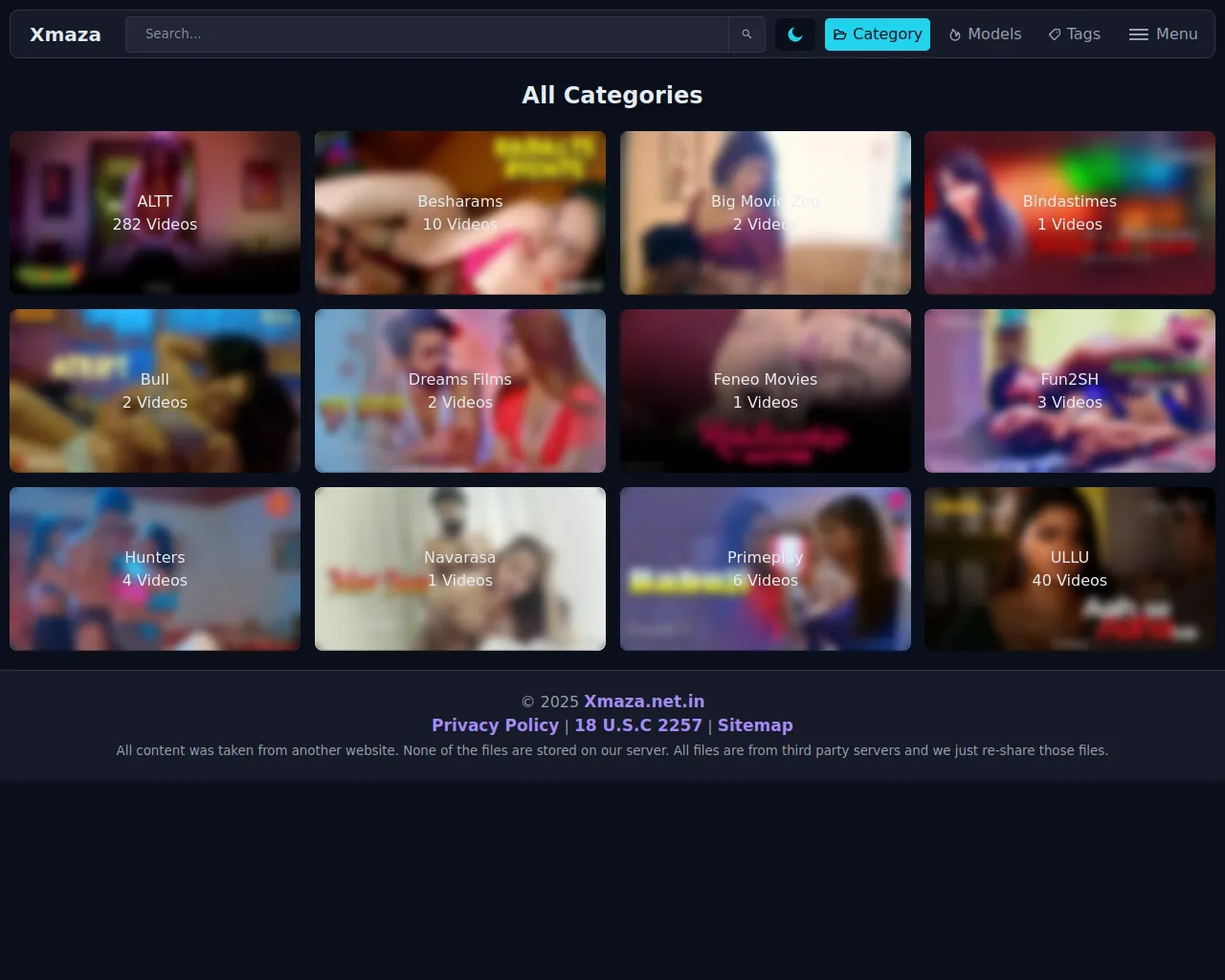Toggle dark mode with the moon icon
The width and height of the screenshot is (1225, 980).
(795, 34)
